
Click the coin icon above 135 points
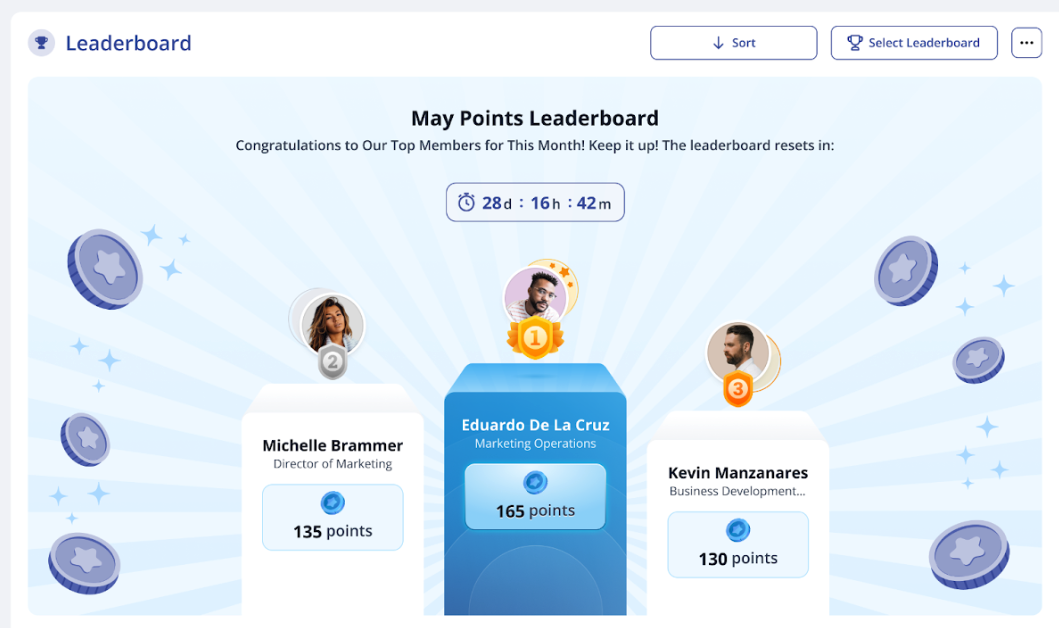(332, 503)
